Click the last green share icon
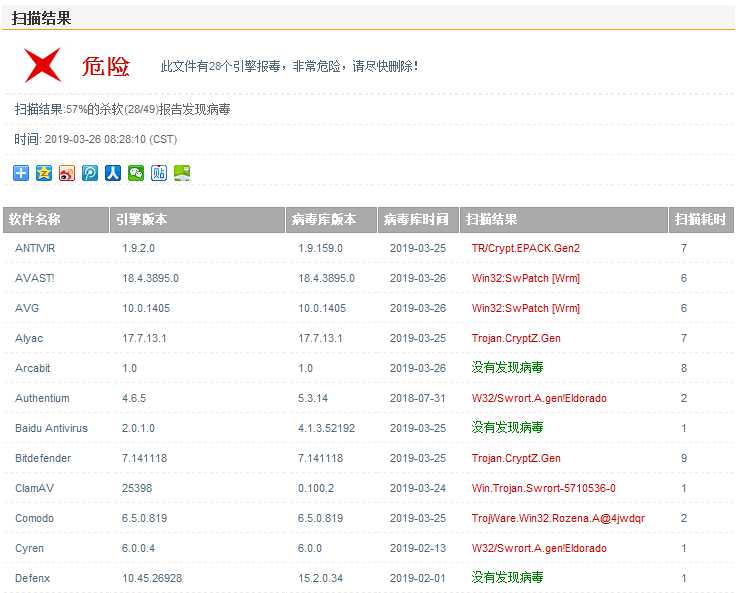 (x=182, y=173)
